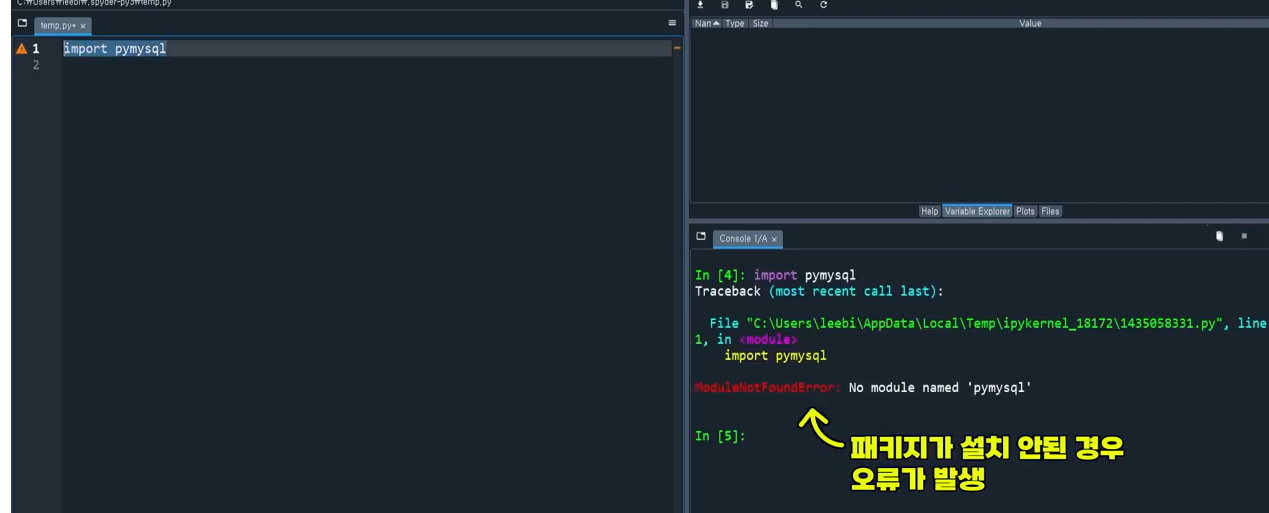Open the Plots pane tab
Screen dimensions: 1269x513
tap(1025, 211)
